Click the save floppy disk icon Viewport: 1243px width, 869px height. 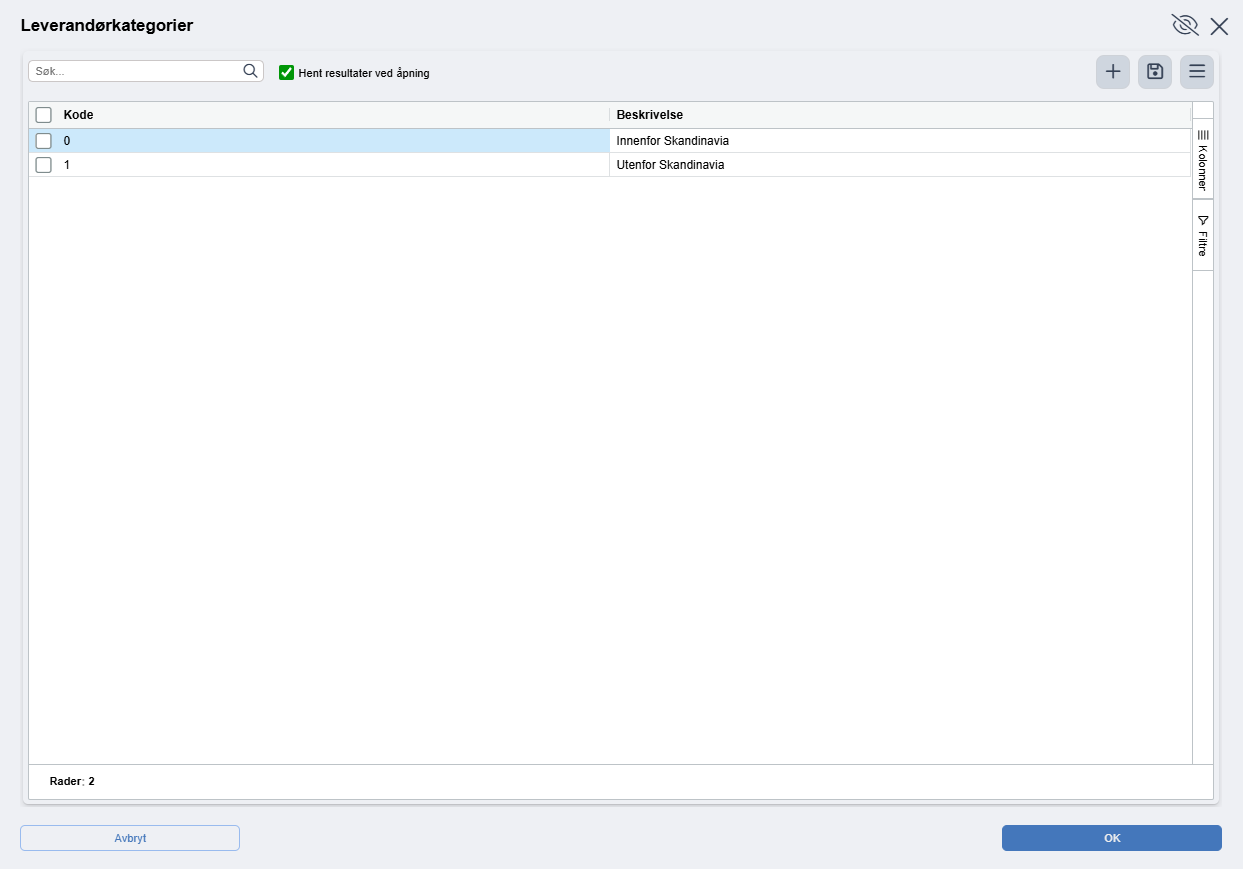pyautogui.click(x=1155, y=72)
